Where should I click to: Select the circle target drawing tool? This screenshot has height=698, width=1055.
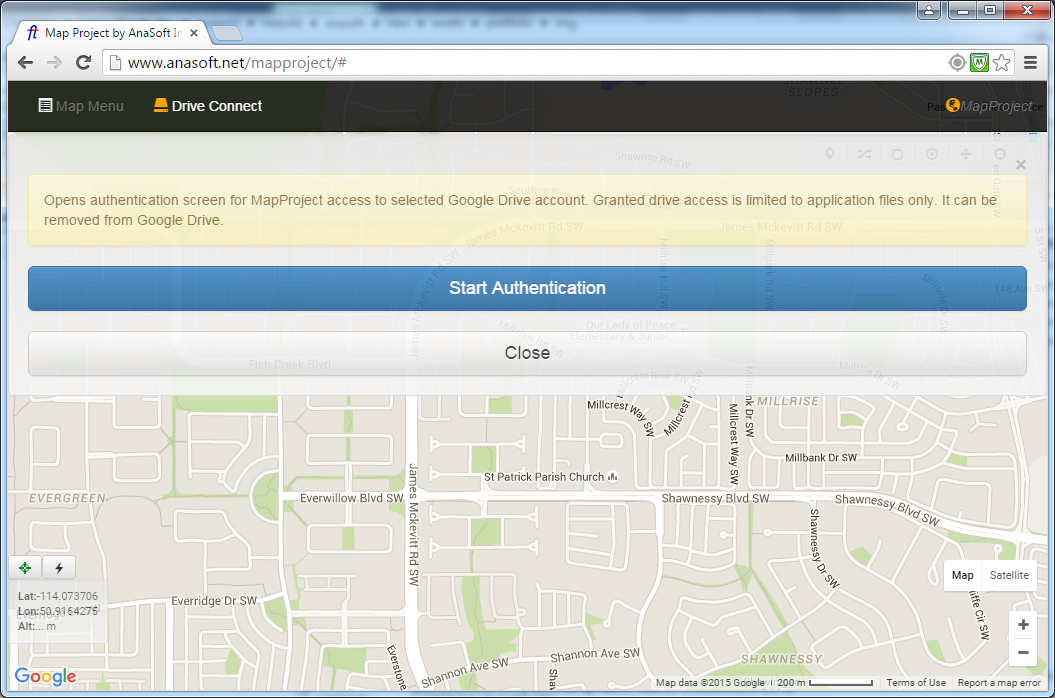932,154
